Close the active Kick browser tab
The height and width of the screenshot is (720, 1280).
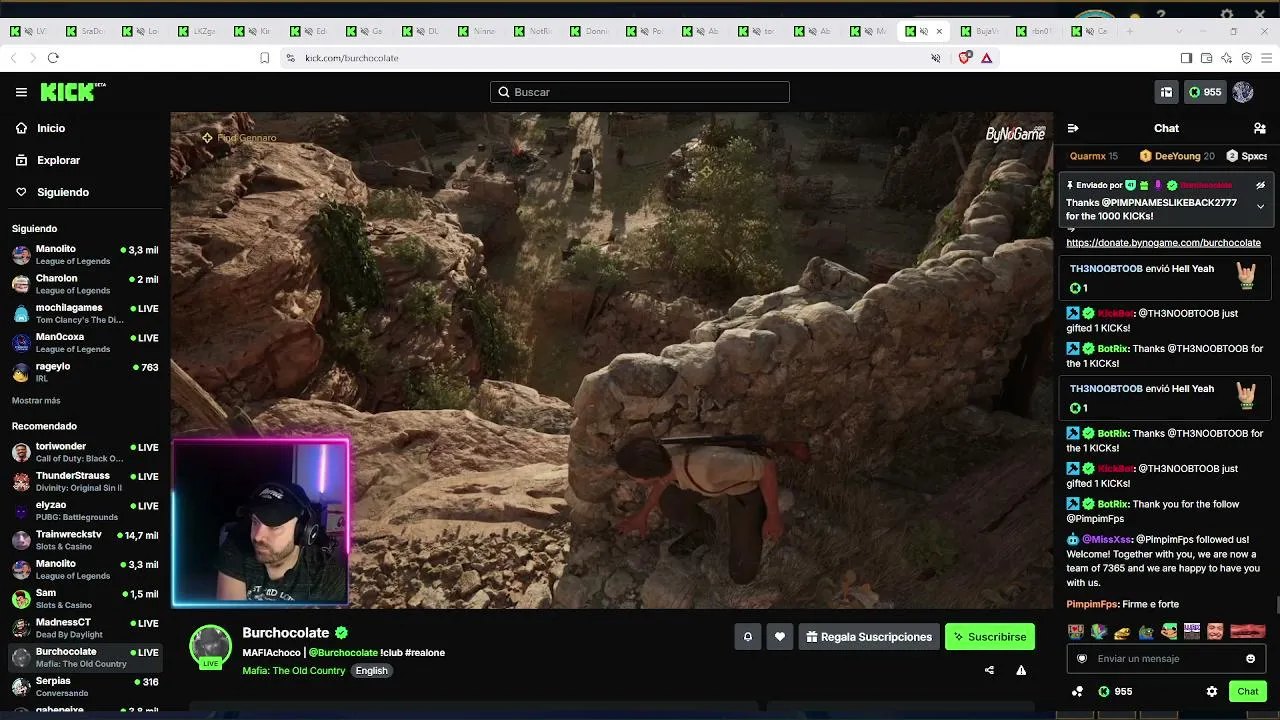939,31
